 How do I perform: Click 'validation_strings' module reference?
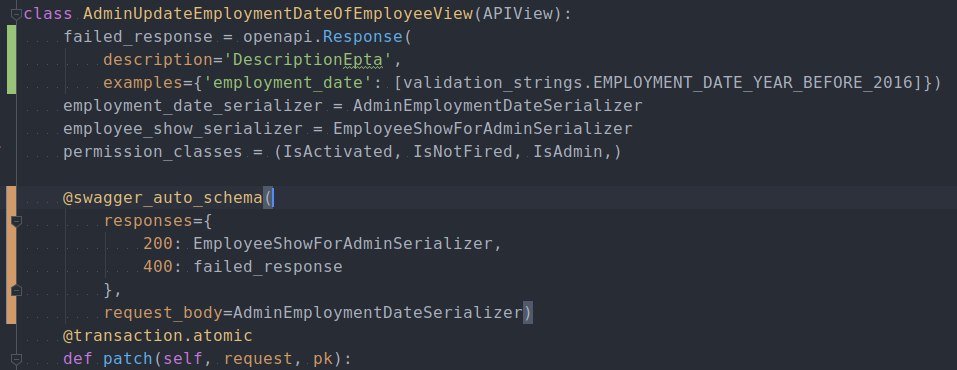[x=493, y=82]
